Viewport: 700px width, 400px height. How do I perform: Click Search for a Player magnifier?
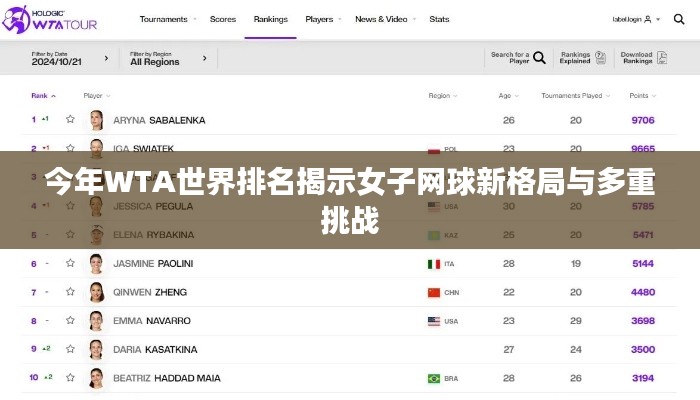tap(539, 58)
